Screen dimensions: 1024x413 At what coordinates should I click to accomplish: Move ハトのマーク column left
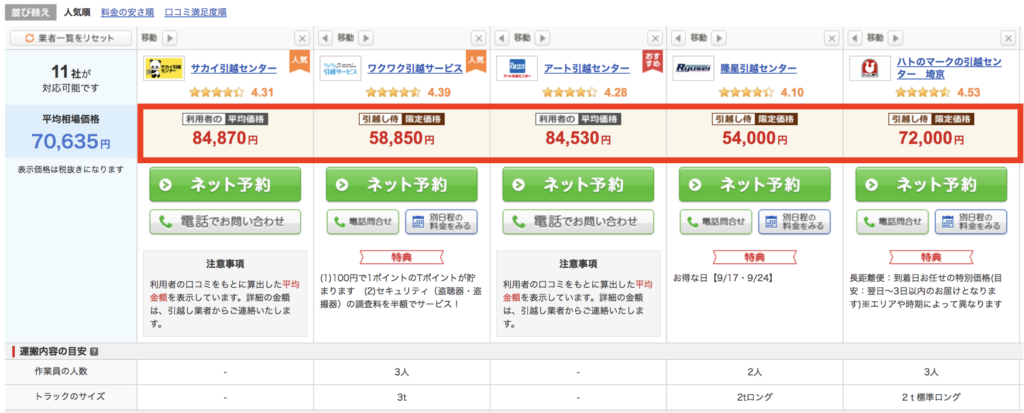pyautogui.click(x=855, y=39)
